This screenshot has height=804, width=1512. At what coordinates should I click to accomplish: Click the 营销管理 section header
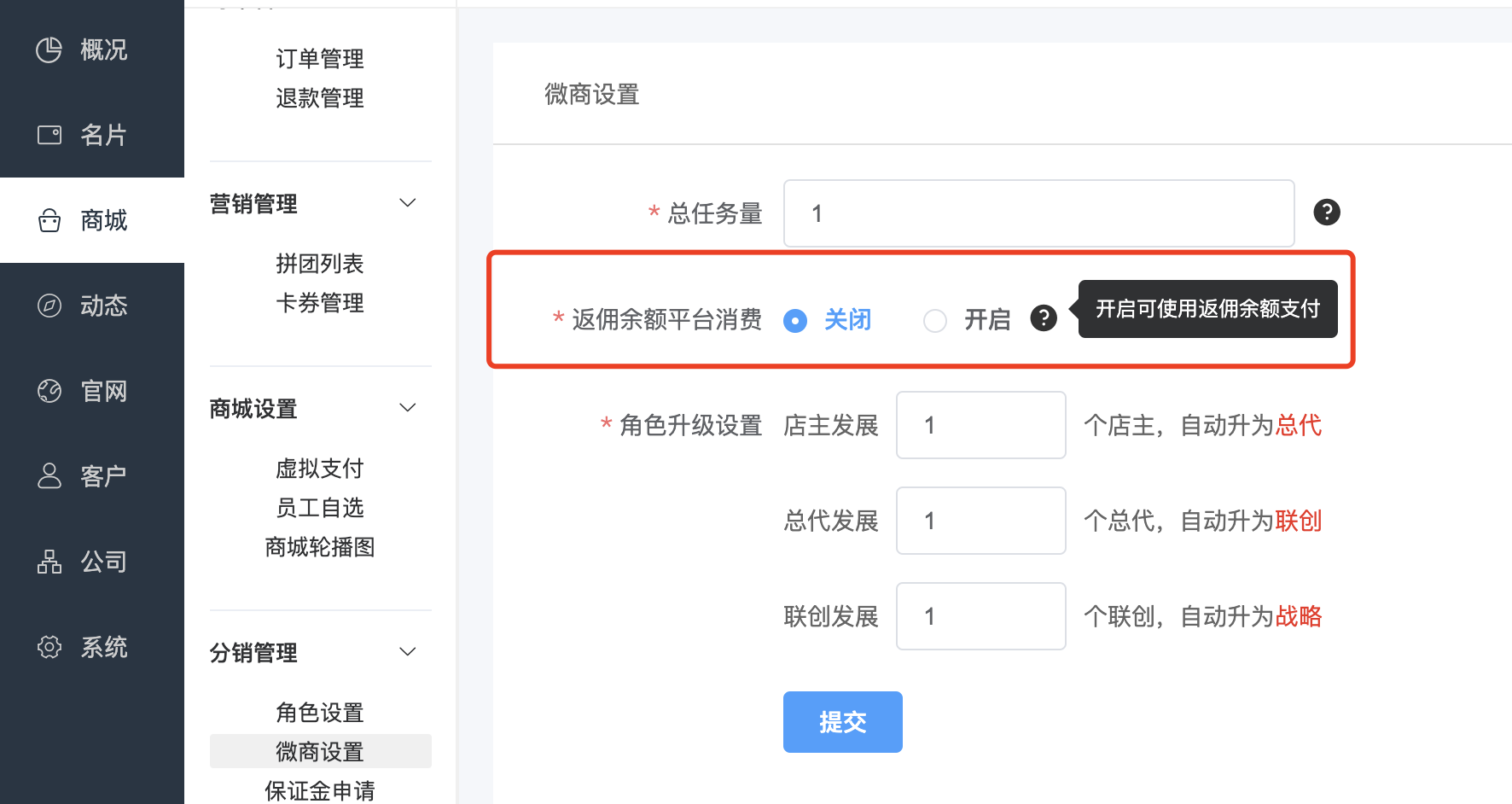click(x=253, y=204)
